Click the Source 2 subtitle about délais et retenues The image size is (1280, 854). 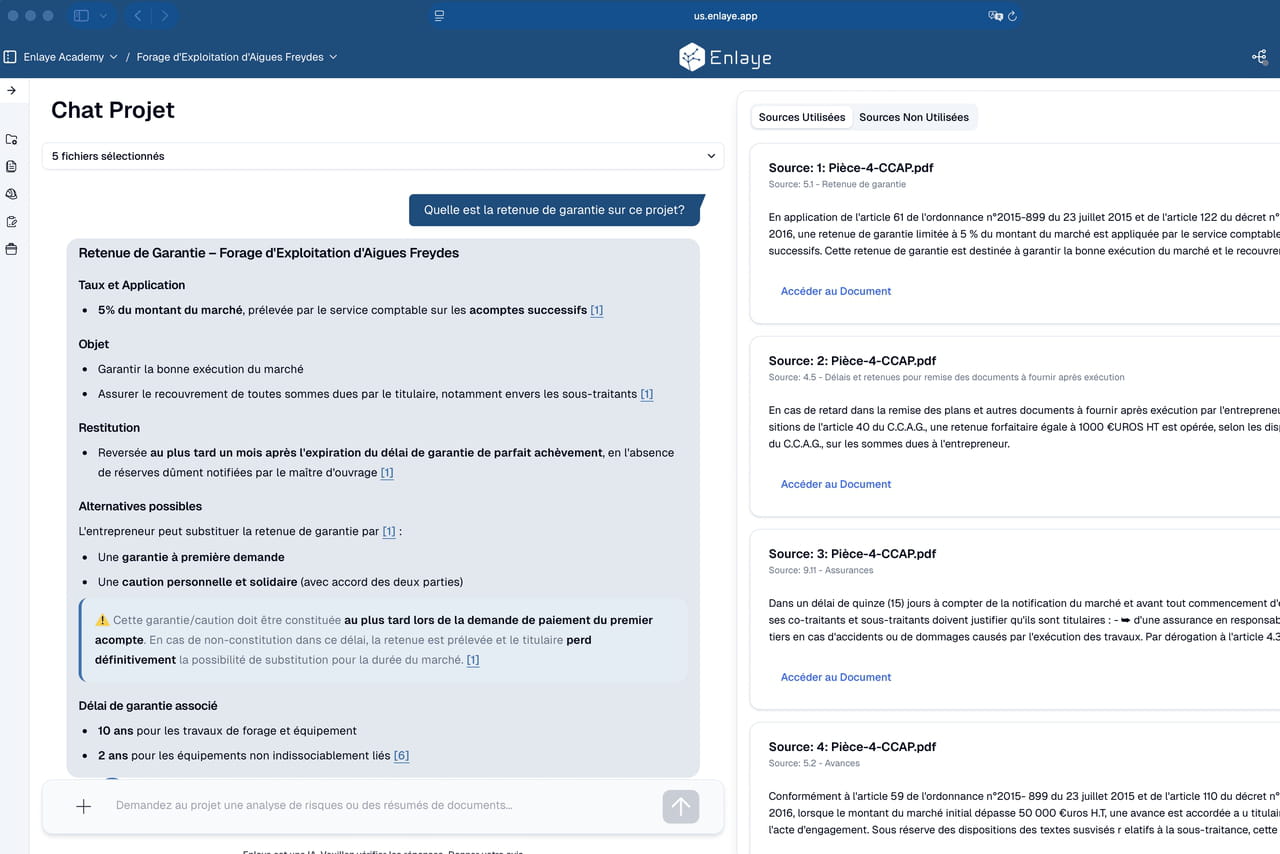[x=946, y=377]
